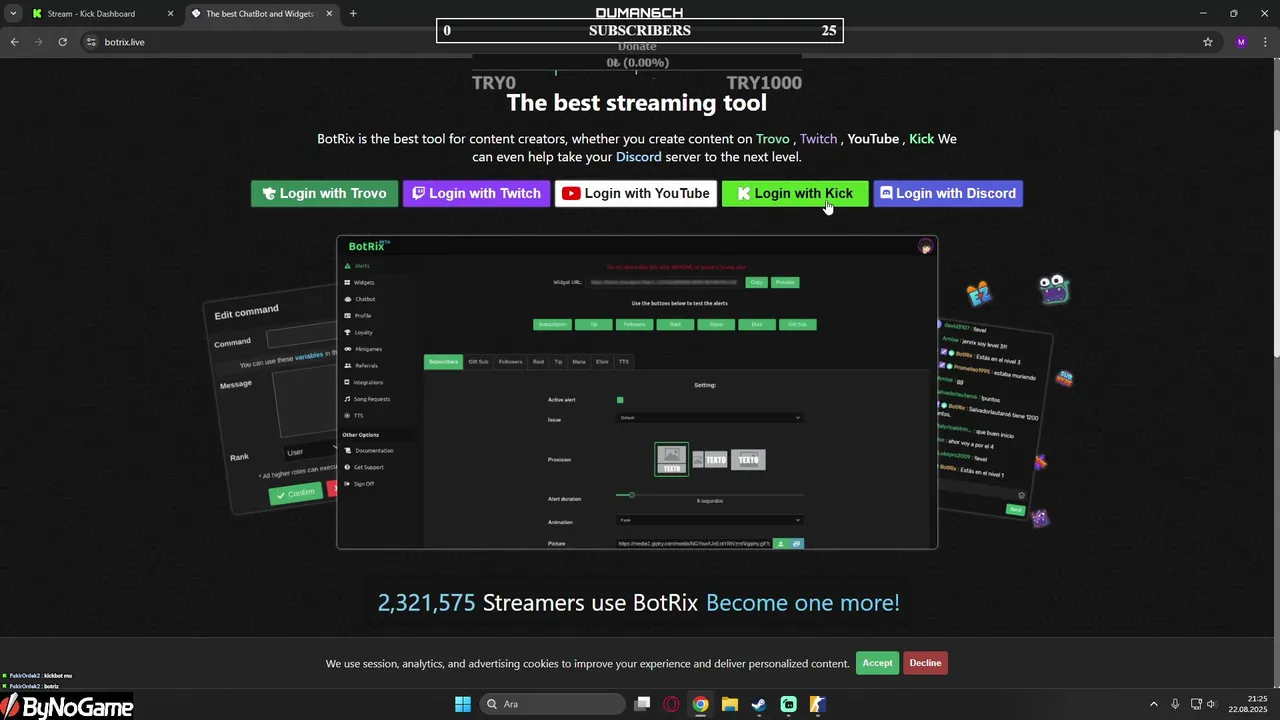Click the microphone tray icon
1280x720 pixels.
coord(1175,704)
